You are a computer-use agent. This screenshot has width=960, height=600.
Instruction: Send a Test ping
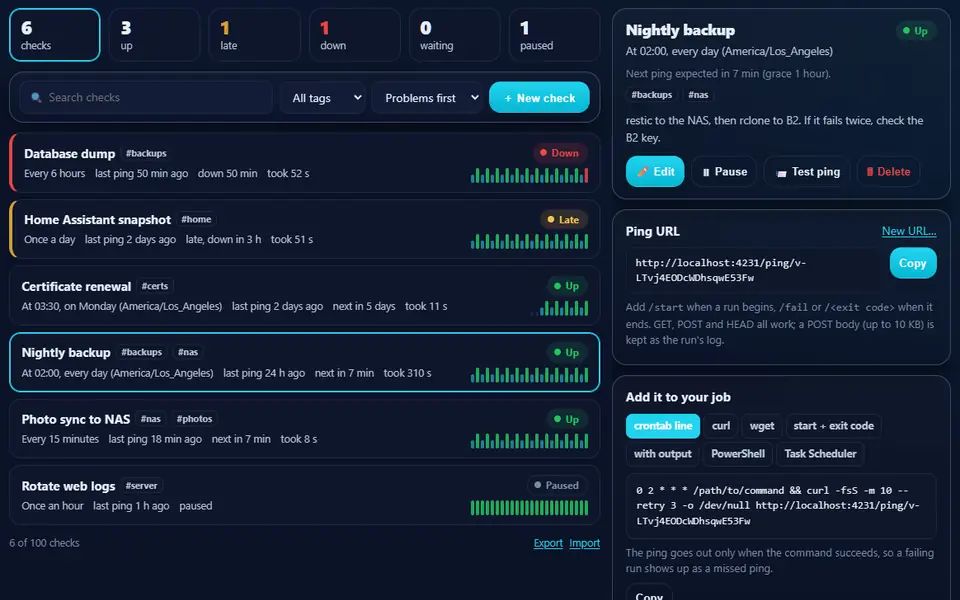[x=808, y=172]
